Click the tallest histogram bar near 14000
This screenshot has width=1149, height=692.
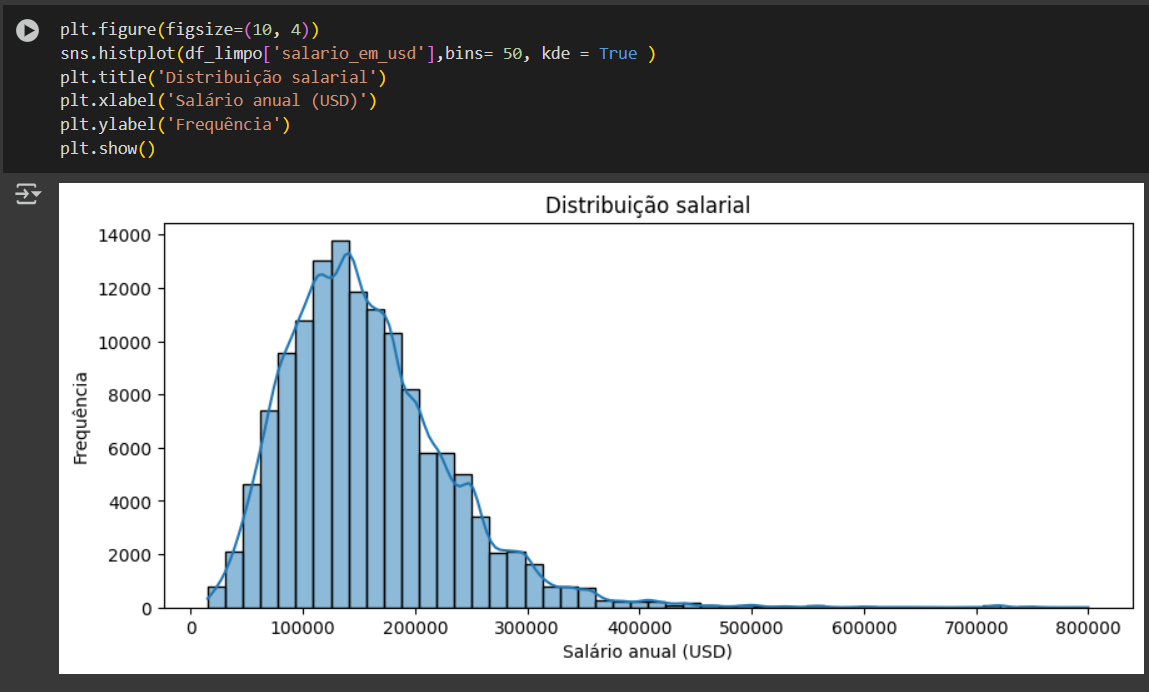341,420
